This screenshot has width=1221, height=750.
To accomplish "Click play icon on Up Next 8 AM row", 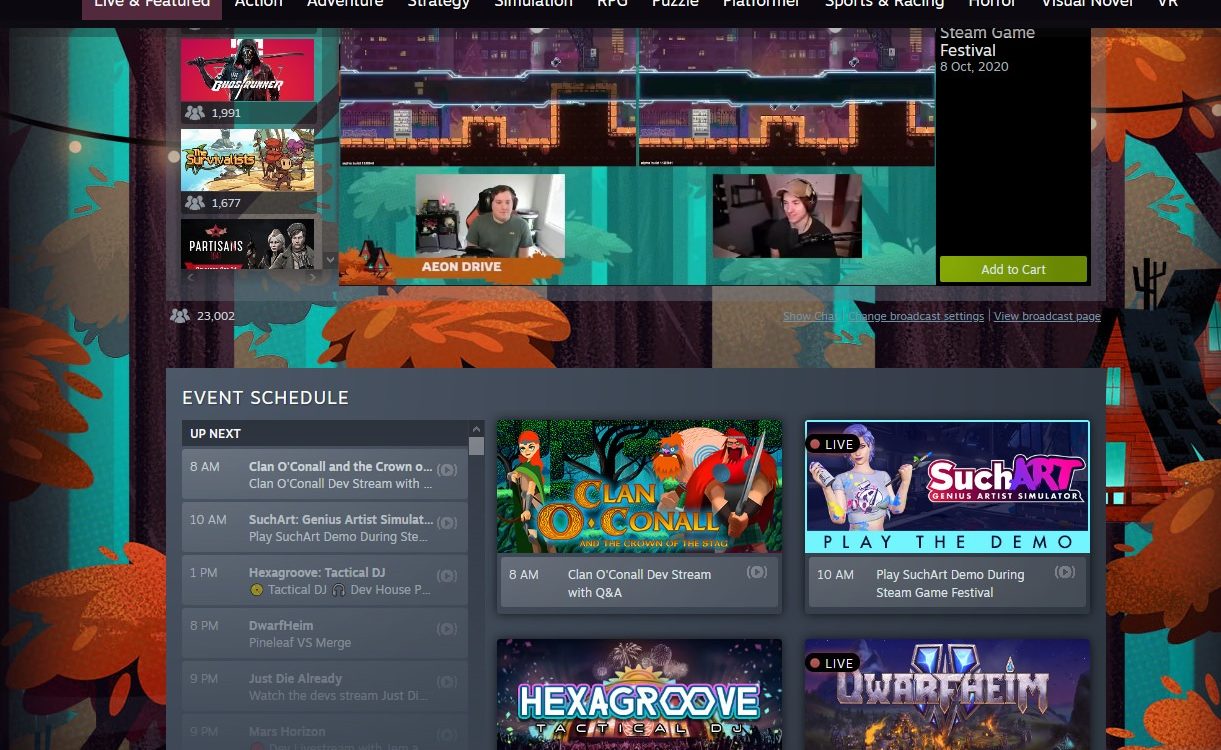I will coord(447,470).
